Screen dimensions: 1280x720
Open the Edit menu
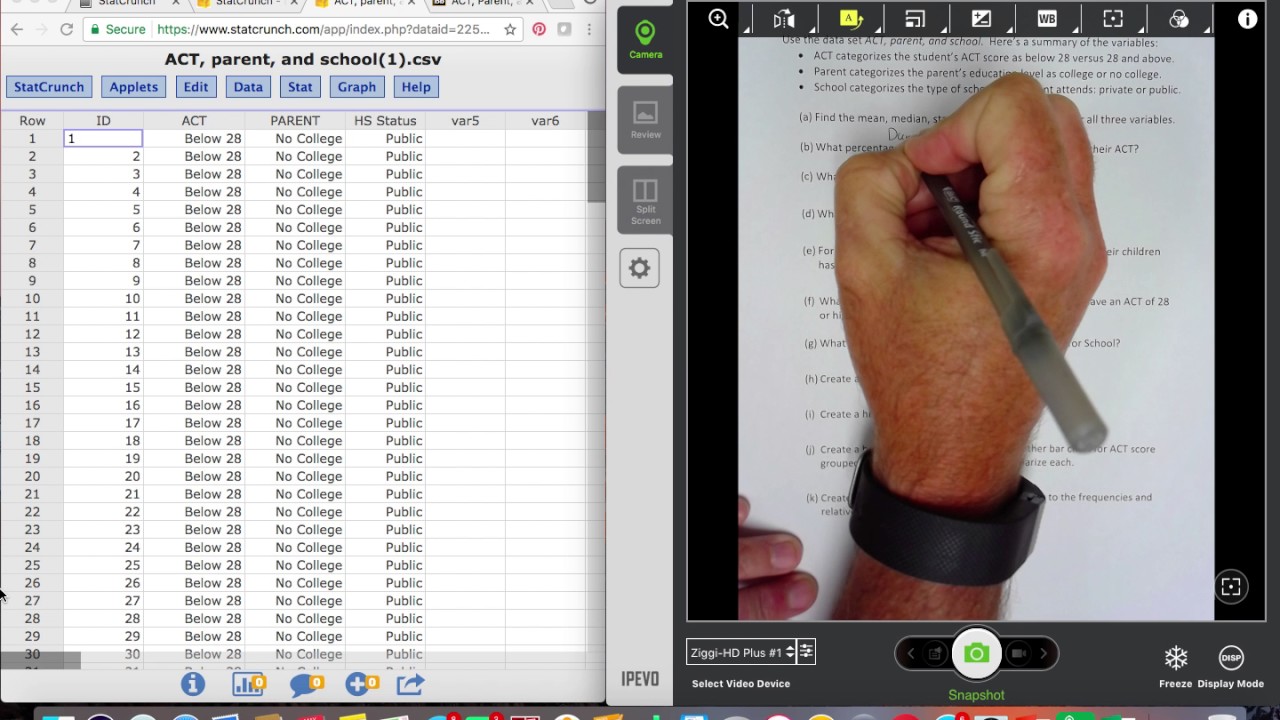point(196,87)
